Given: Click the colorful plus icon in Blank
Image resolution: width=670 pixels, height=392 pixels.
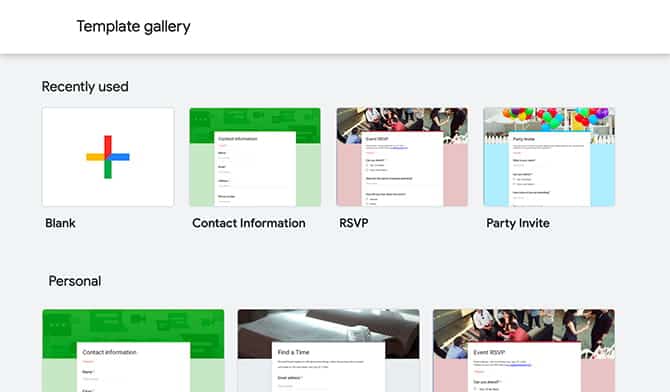Looking at the screenshot, I should click(108, 157).
